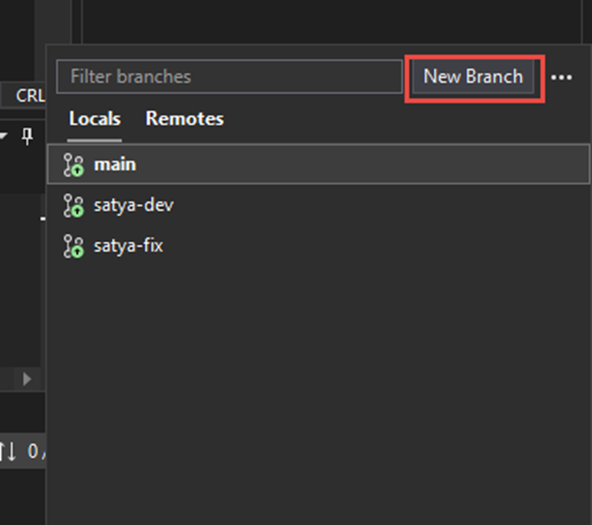The width and height of the screenshot is (592, 525).
Task: Click the branch icon beside main
Action: point(73,165)
